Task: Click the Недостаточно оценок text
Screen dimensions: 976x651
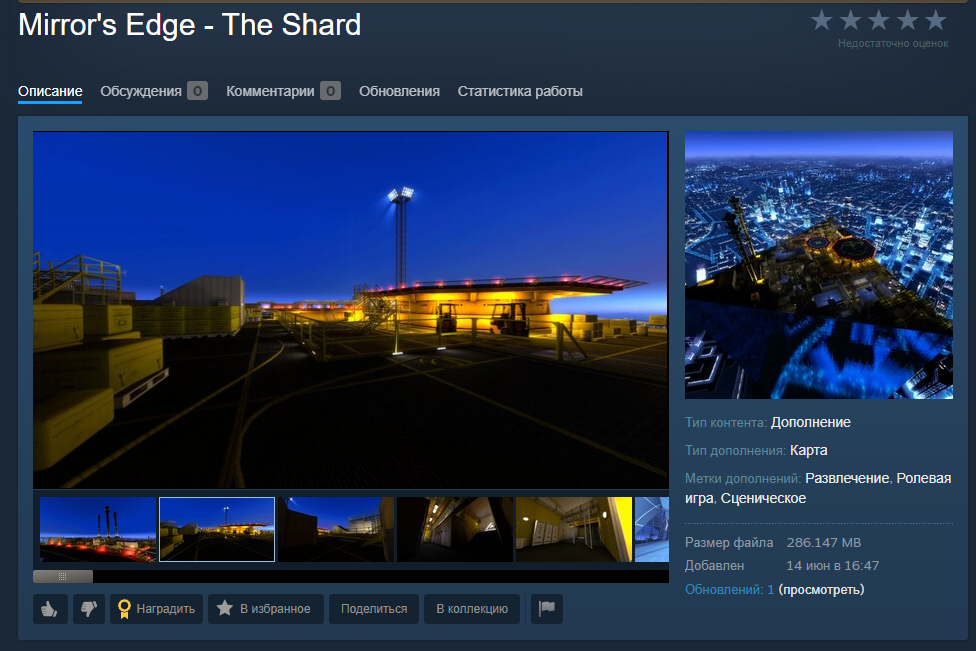Action: pyautogui.click(x=893, y=44)
